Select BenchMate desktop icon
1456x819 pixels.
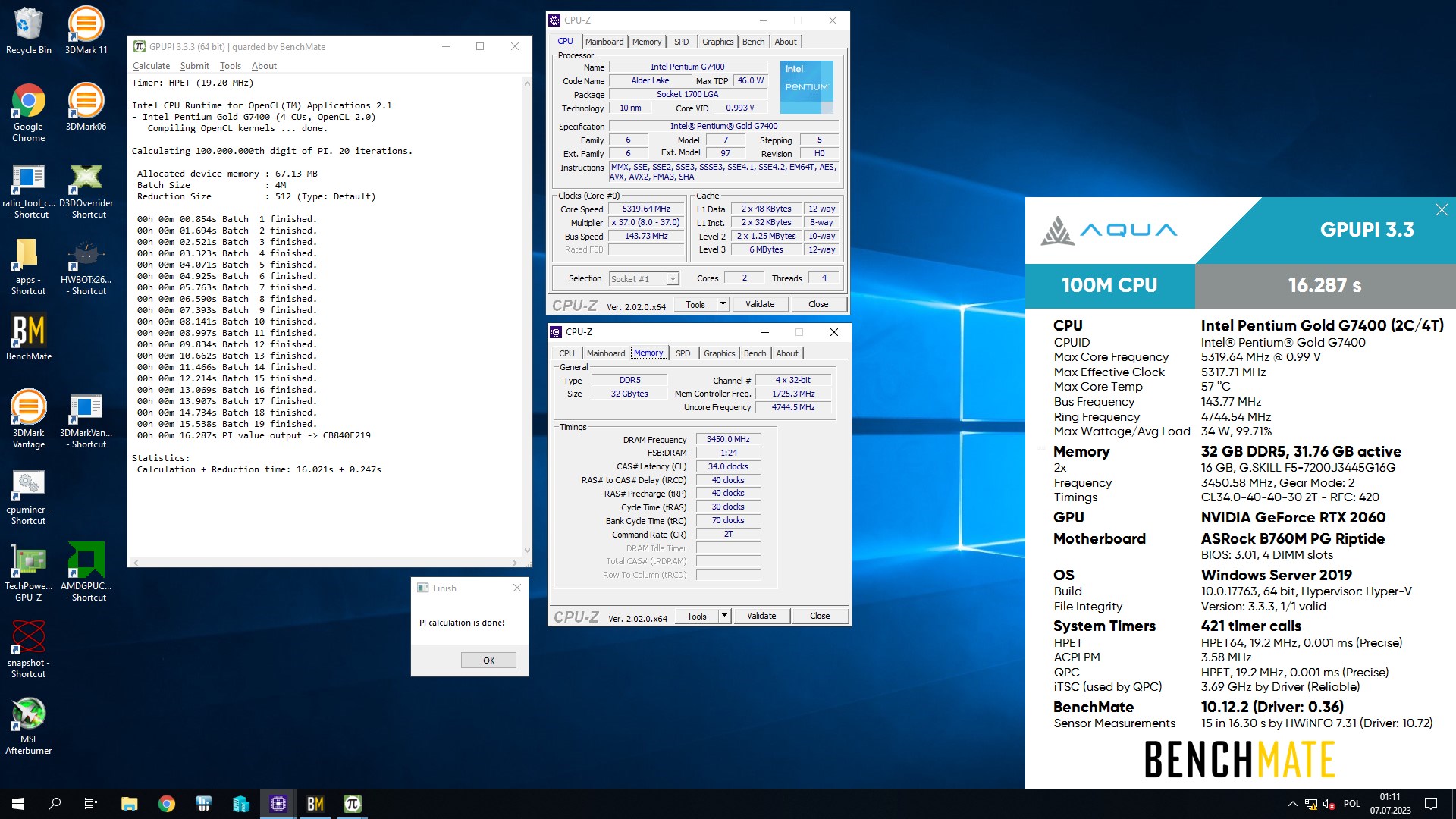click(x=28, y=337)
